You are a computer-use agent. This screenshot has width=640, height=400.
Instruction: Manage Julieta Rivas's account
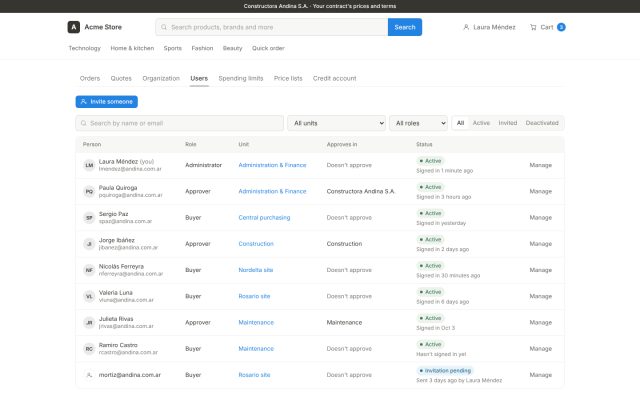(x=541, y=322)
